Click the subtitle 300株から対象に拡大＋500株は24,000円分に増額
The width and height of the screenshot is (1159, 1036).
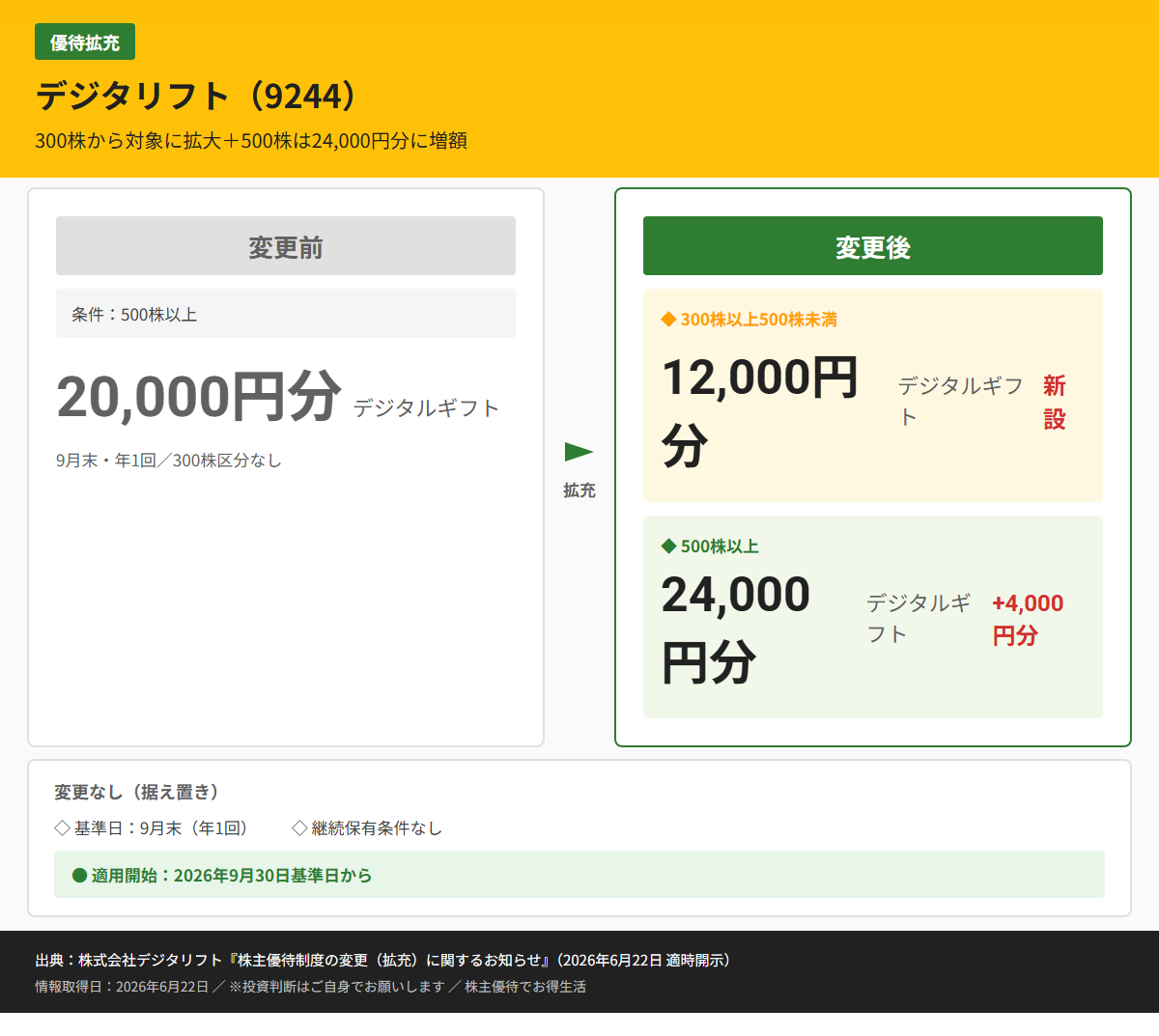pyautogui.click(x=251, y=141)
